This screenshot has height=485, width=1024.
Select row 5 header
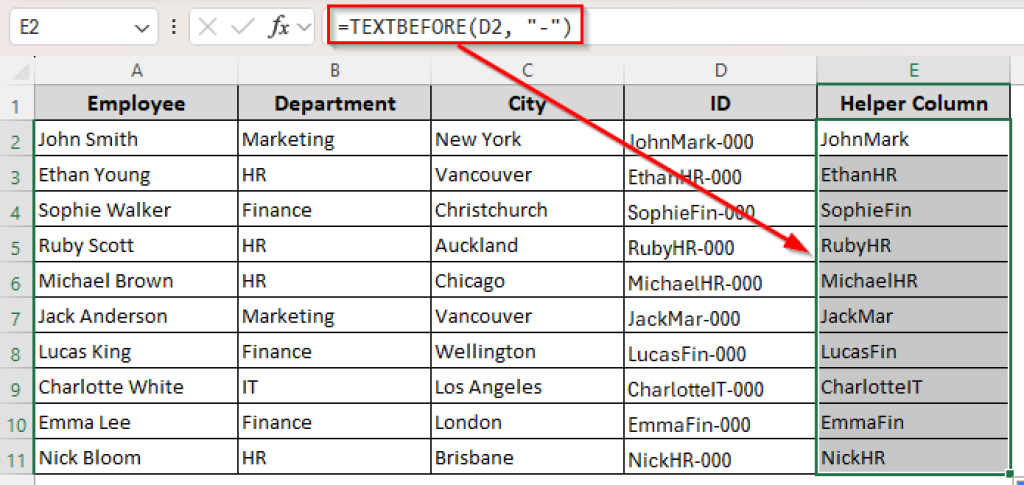(x=16, y=246)
